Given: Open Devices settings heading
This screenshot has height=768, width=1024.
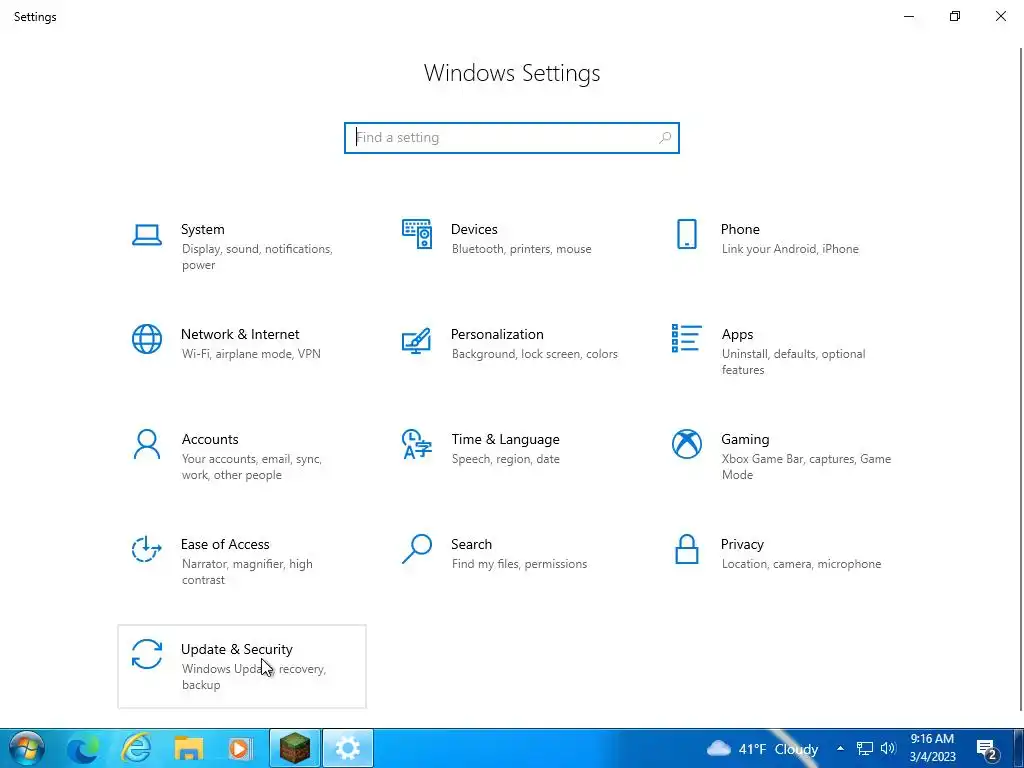Looking at the screenshot, I should coord(474,229).
